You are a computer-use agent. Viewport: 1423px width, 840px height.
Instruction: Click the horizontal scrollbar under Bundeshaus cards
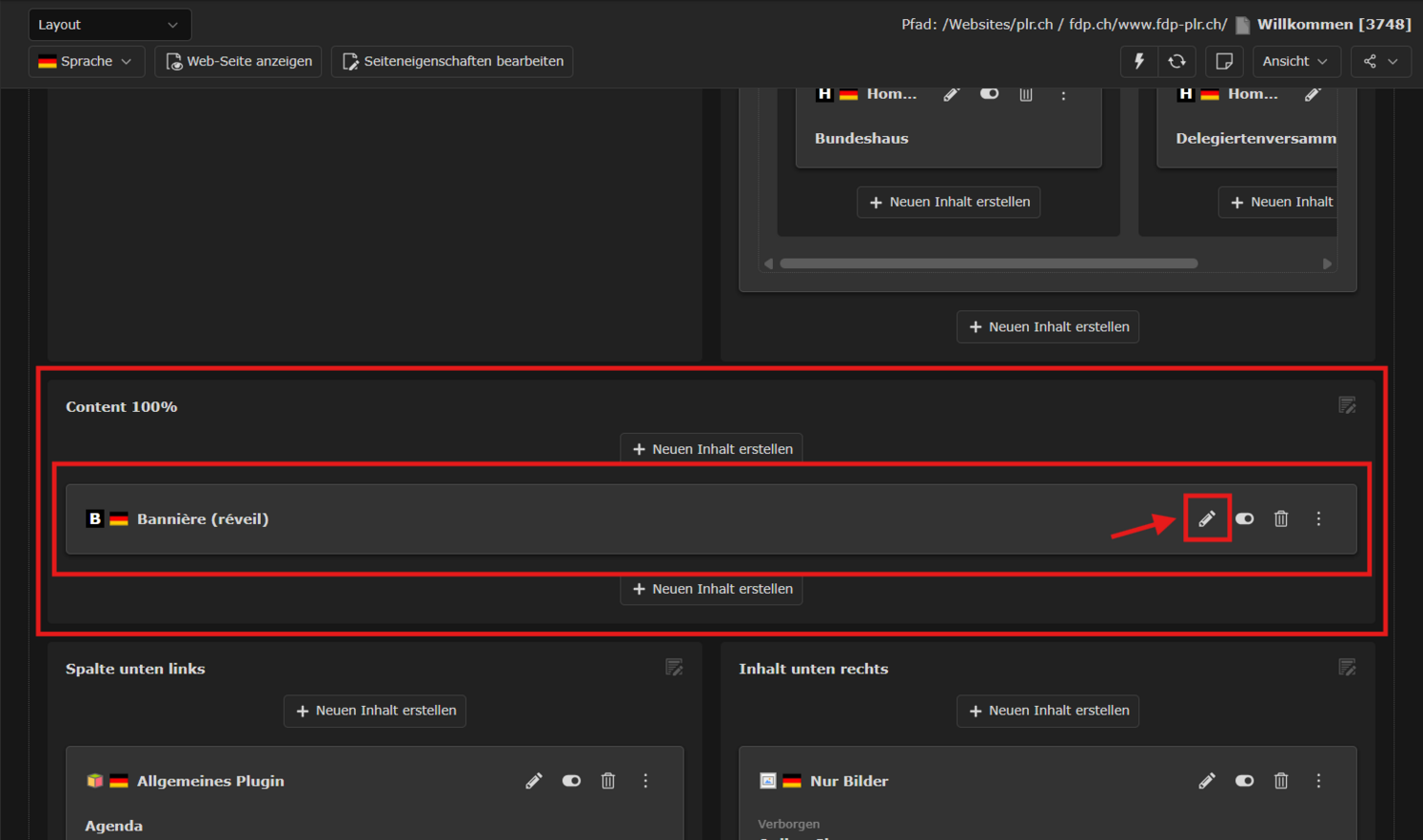tap(989, 264)
